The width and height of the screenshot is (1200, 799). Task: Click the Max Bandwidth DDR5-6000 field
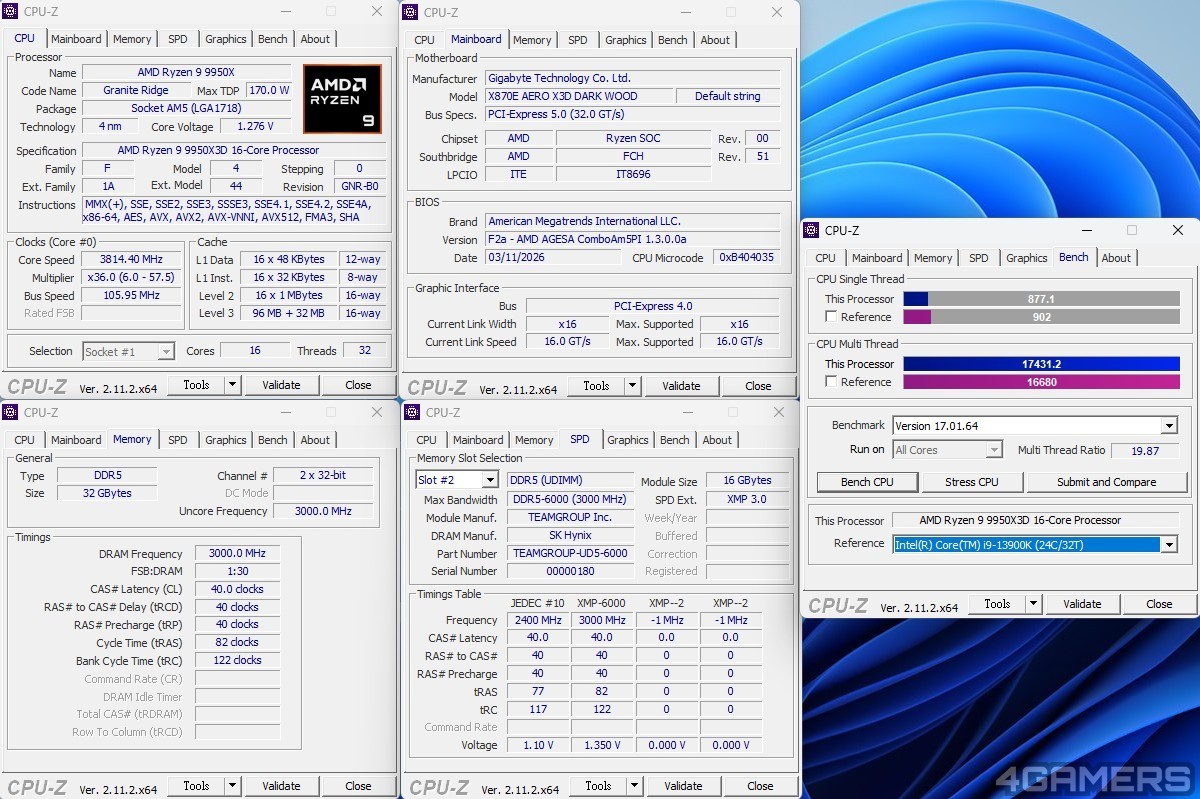coord(570,499)
